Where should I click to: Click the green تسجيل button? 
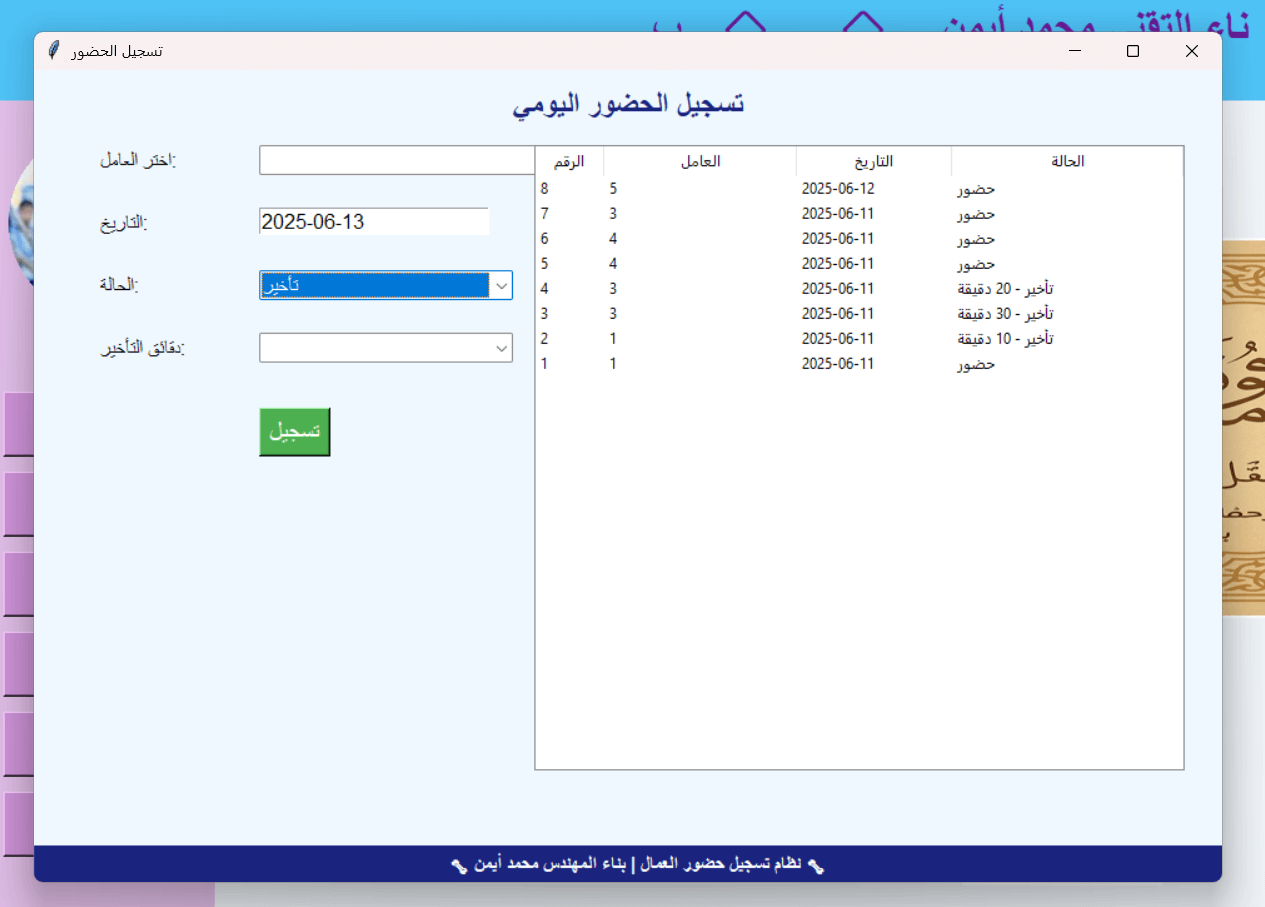point(294,432)
